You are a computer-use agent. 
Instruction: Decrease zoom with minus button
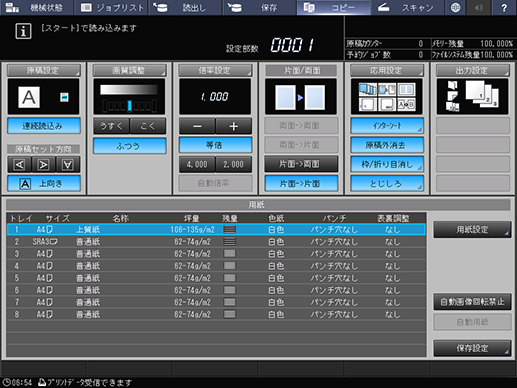pyautogui.click(x=197, y=126)
